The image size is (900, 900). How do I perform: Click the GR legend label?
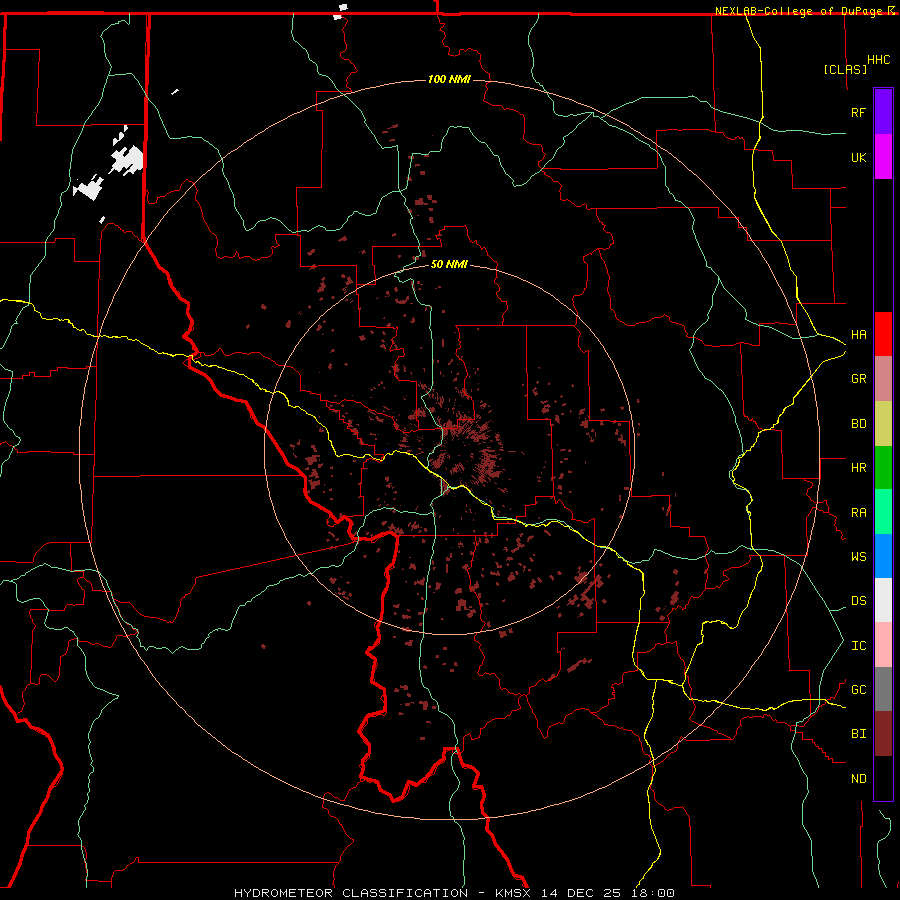pos(858,379)
